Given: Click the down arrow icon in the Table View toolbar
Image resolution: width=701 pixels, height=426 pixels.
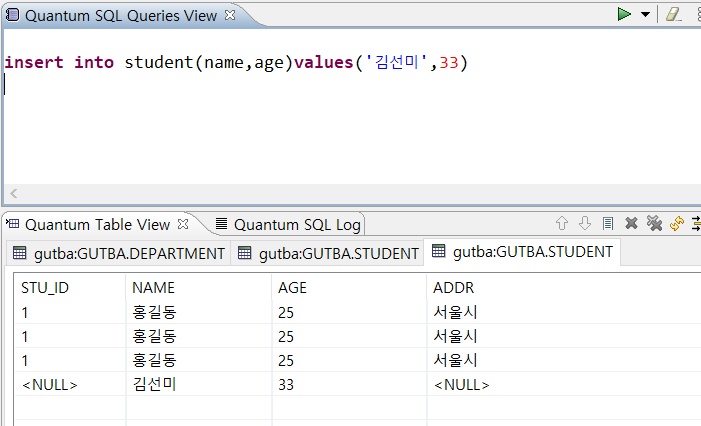Looking at the screenshot, I should (585, 223).
